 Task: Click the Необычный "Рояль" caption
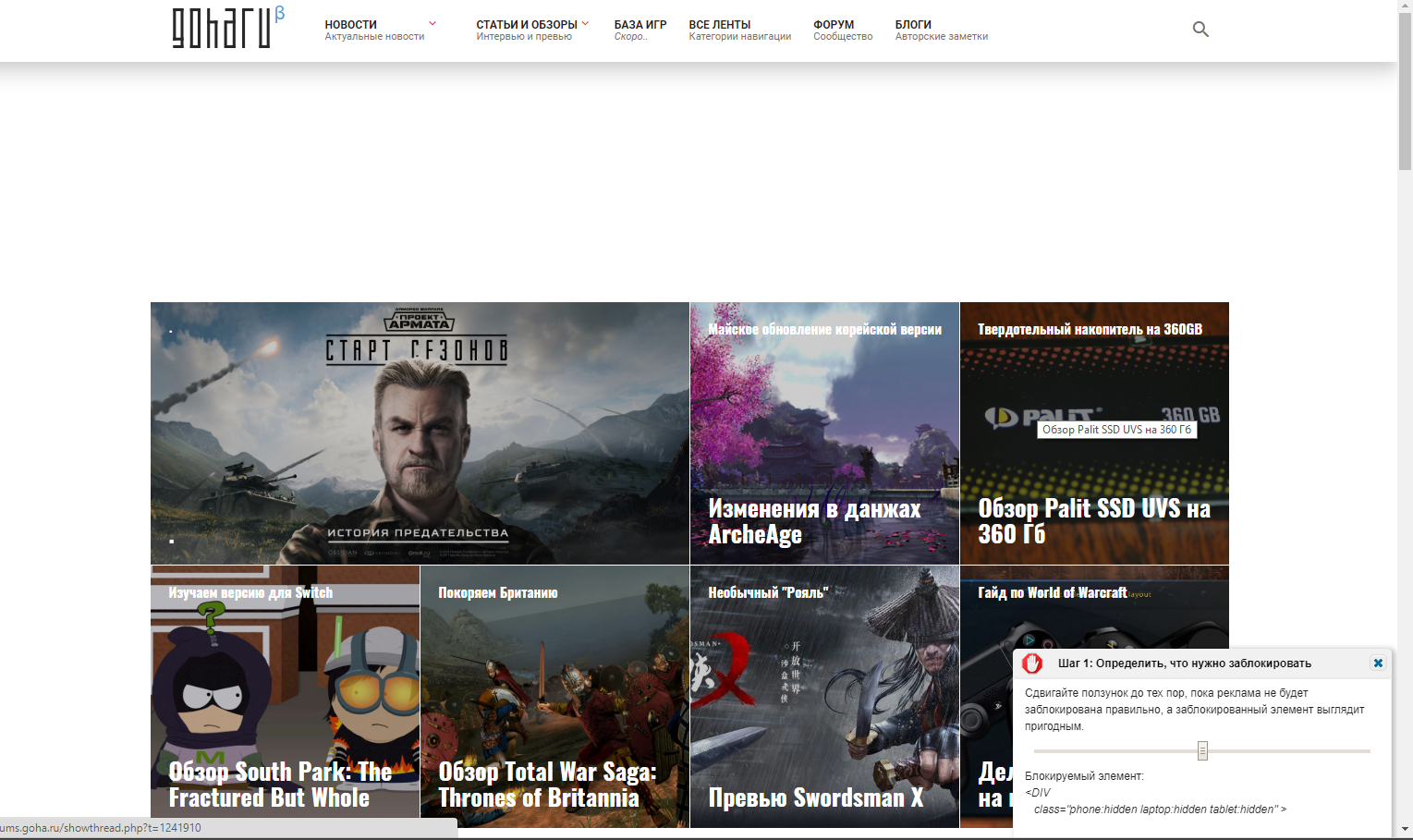click(768, 592)
